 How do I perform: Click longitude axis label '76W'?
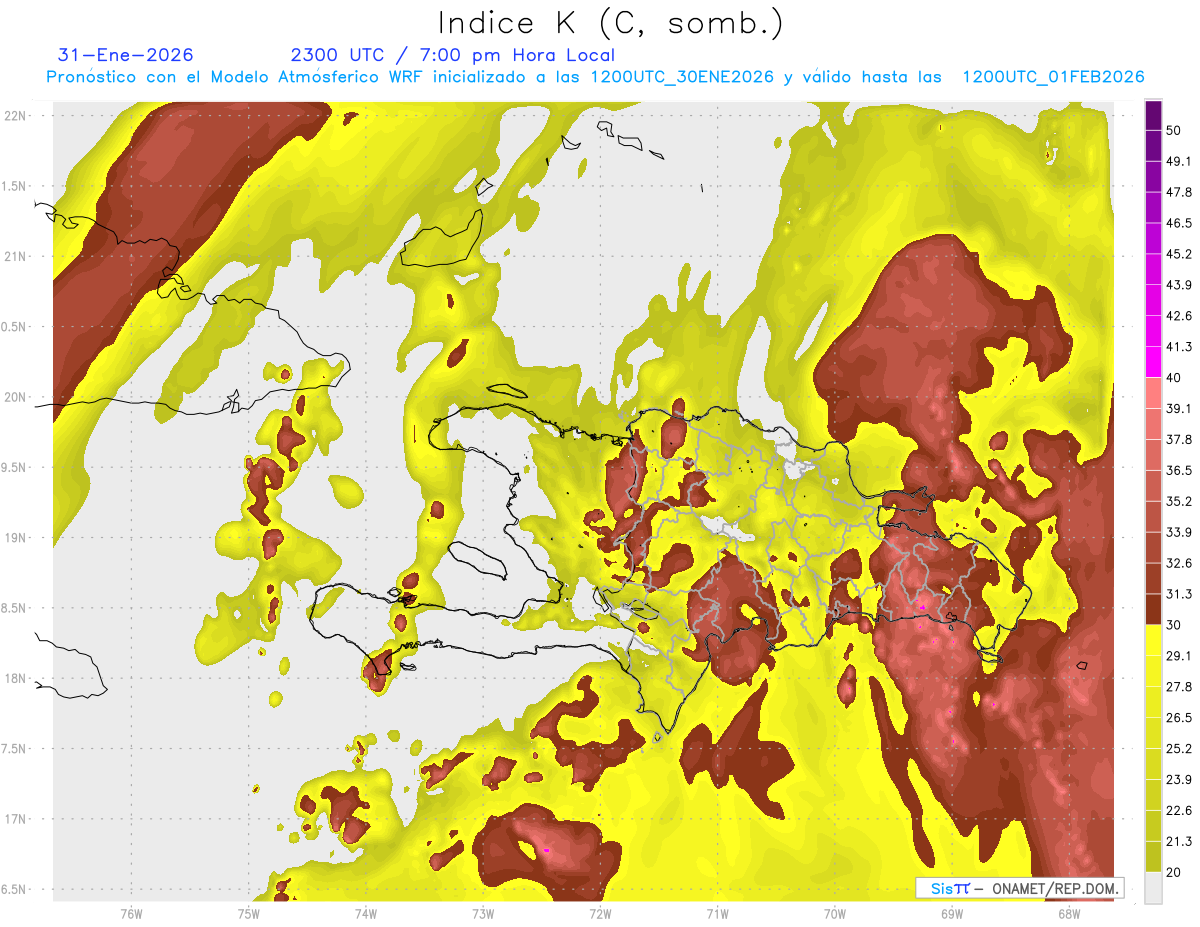tap(131, 913)
